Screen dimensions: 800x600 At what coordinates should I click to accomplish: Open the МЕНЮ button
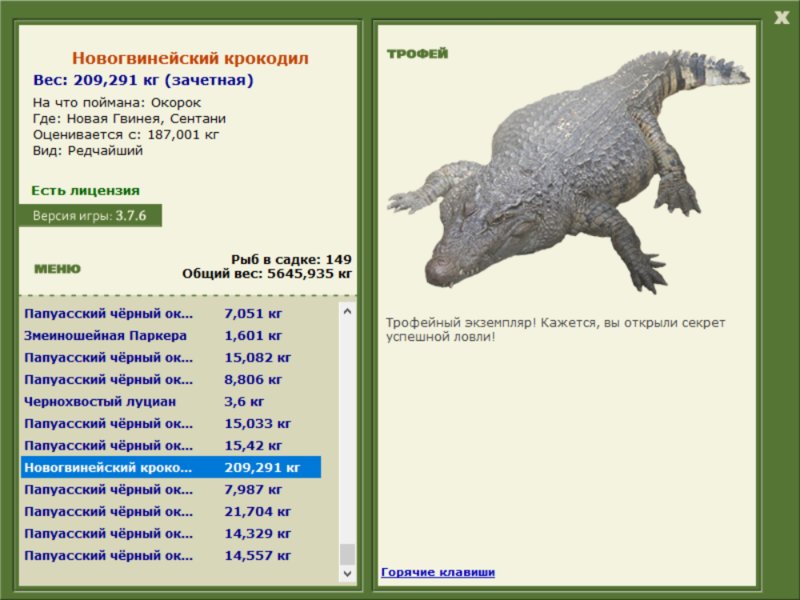[57, 269]
